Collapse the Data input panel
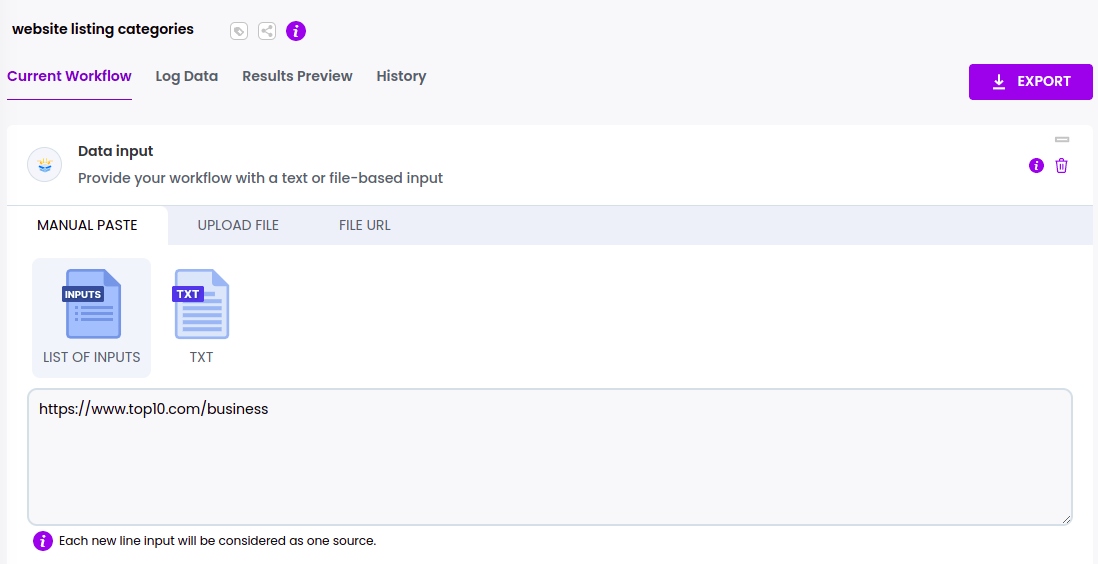 click(x=1062, y=140)
